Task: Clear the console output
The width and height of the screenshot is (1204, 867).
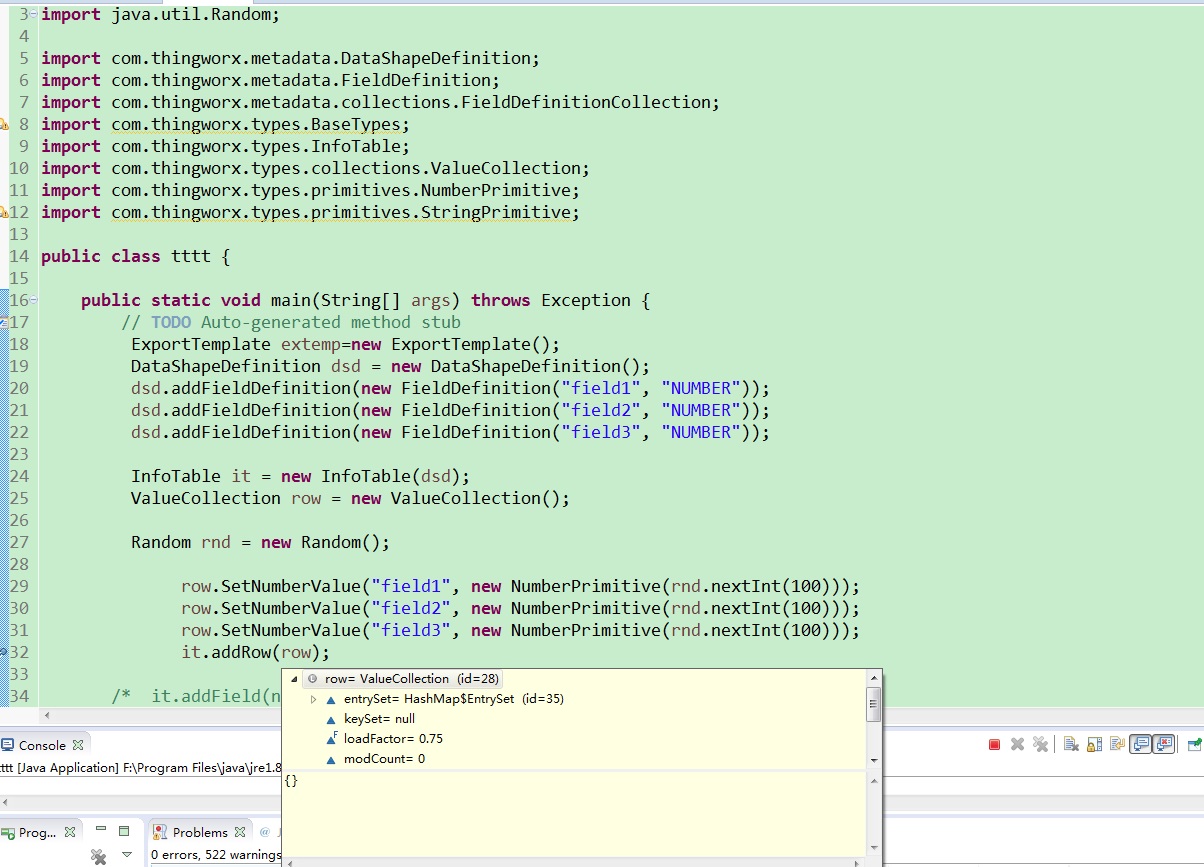Action: point(1071,744)
